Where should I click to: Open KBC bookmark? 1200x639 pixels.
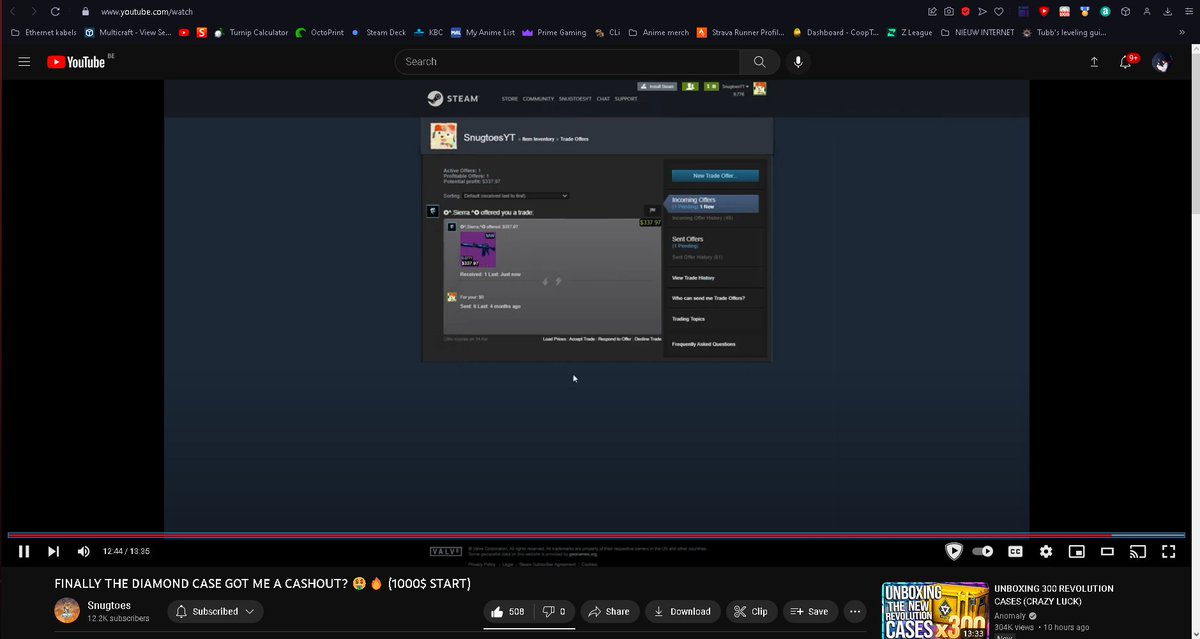[428, 32]
